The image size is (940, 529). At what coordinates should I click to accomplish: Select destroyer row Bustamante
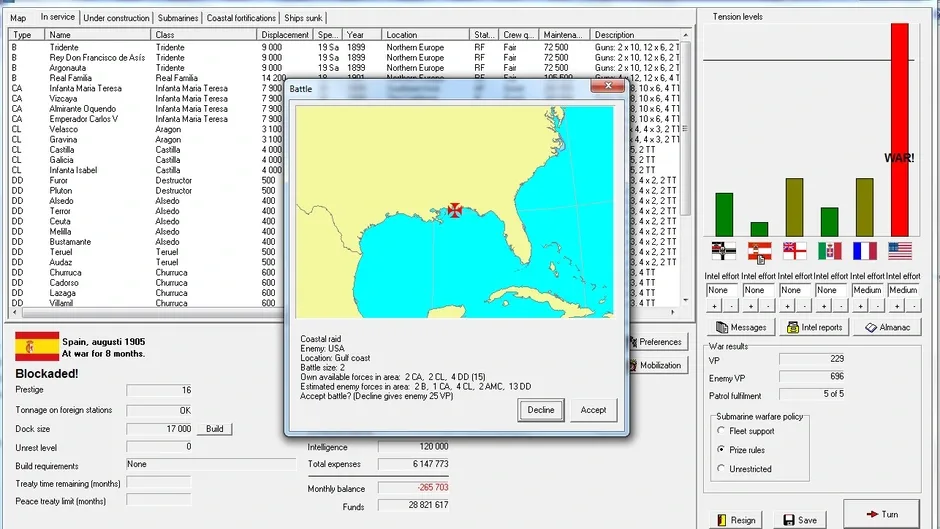pyautogui.click(x=345, y=242)
